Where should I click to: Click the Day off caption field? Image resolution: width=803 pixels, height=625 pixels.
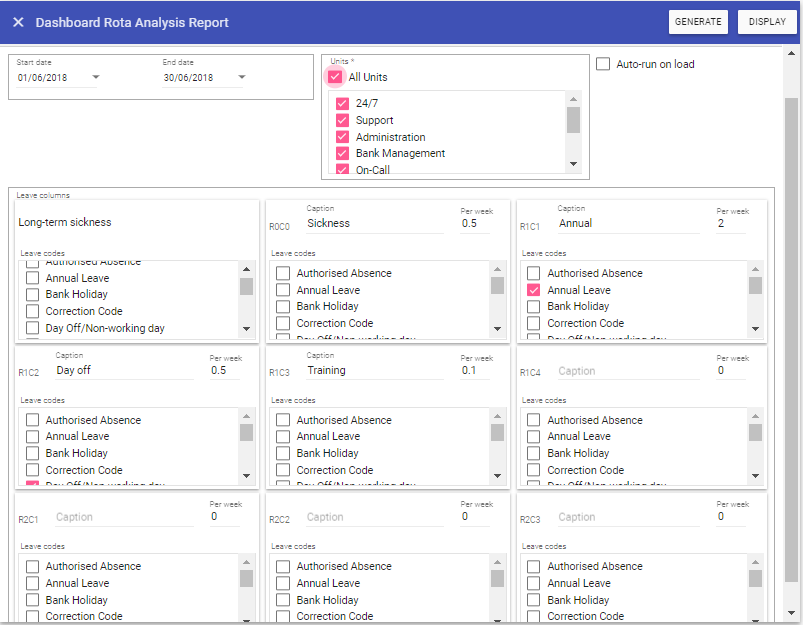tap(120, 370)
